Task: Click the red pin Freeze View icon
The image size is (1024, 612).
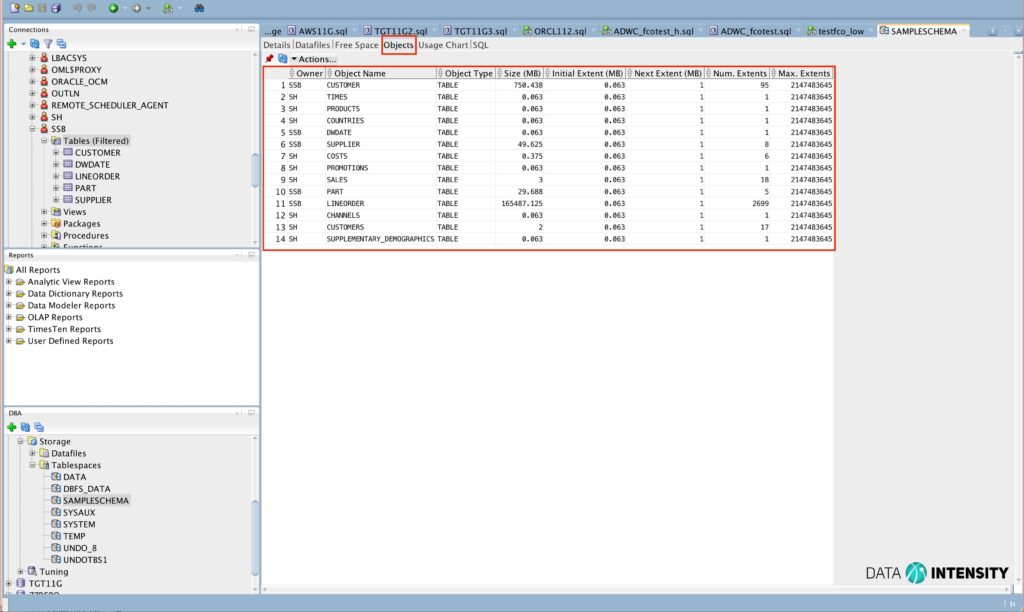Action: 269,59
